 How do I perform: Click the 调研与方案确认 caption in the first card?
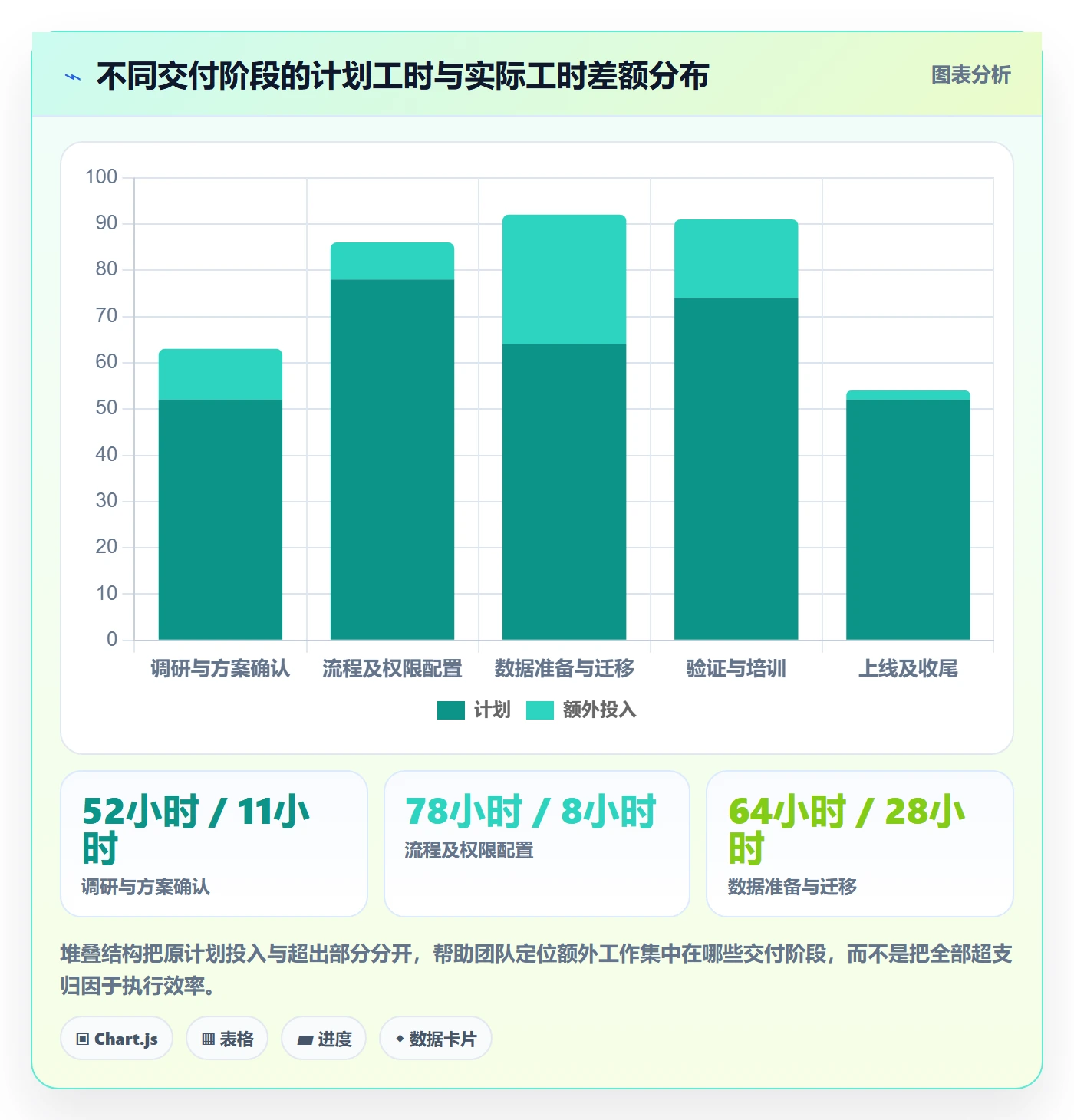tap(146, 887)
